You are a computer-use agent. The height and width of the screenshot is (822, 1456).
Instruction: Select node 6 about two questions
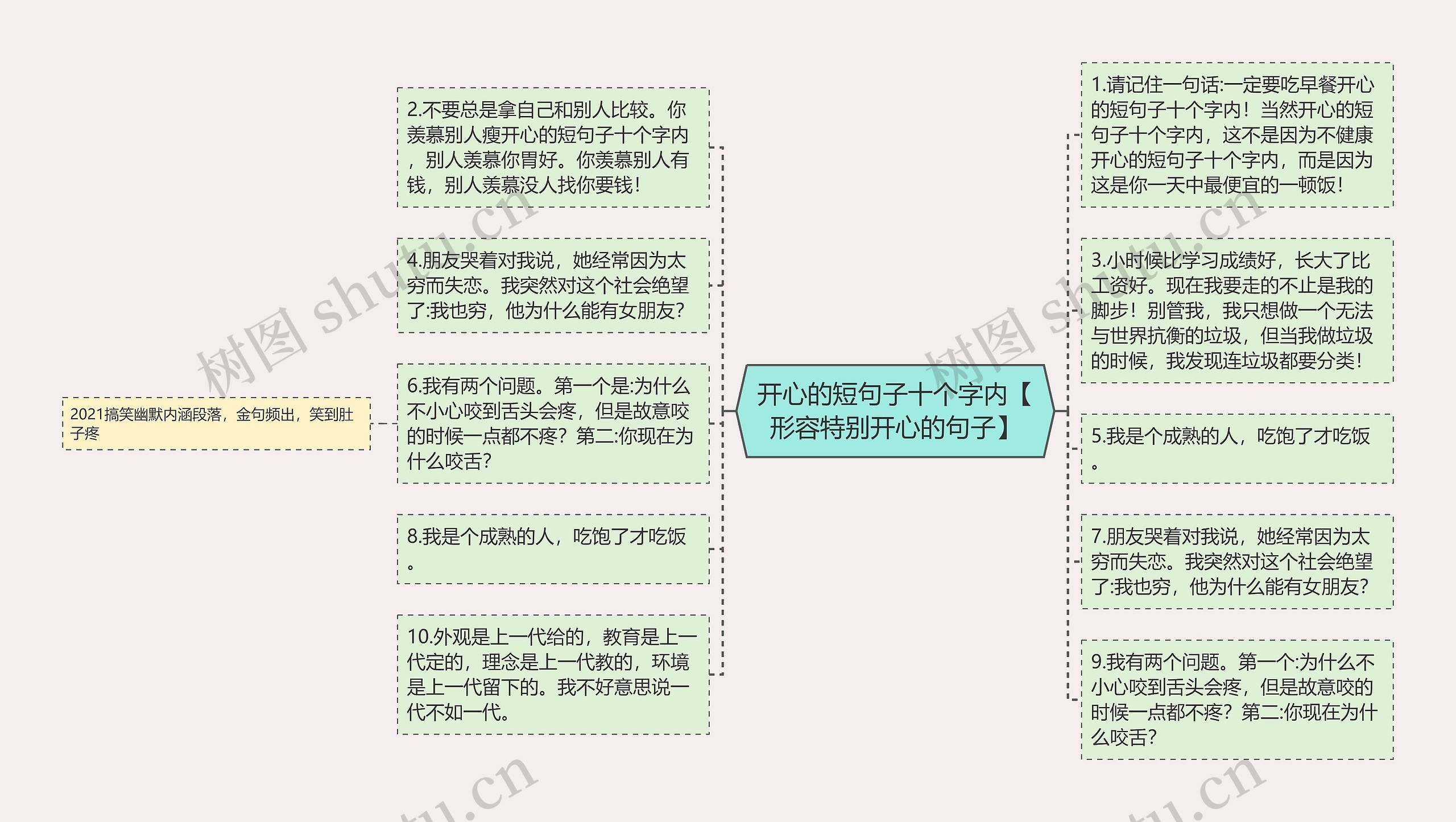pyautogui.click(x=553, y=423)
